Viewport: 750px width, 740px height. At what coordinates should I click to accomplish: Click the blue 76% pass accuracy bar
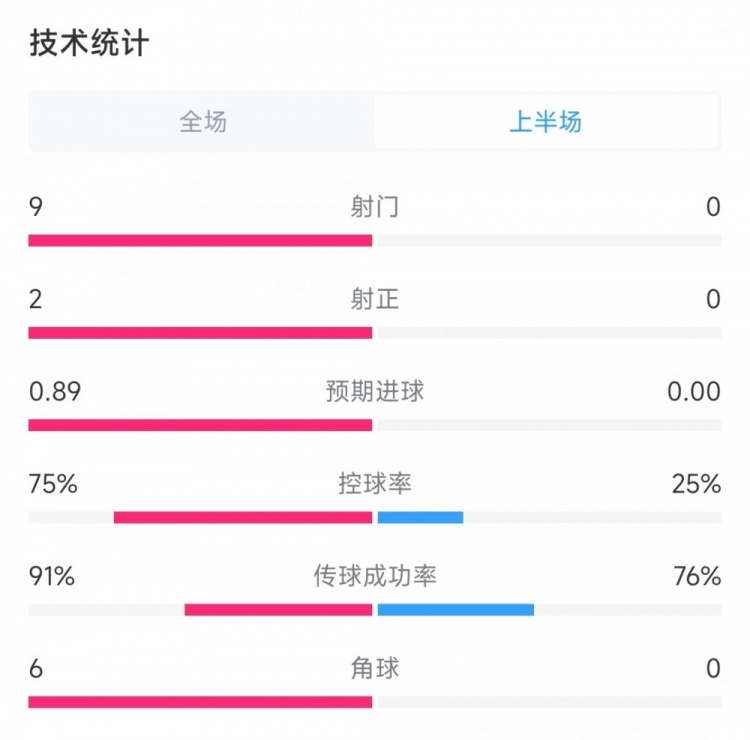coord(456,609)
